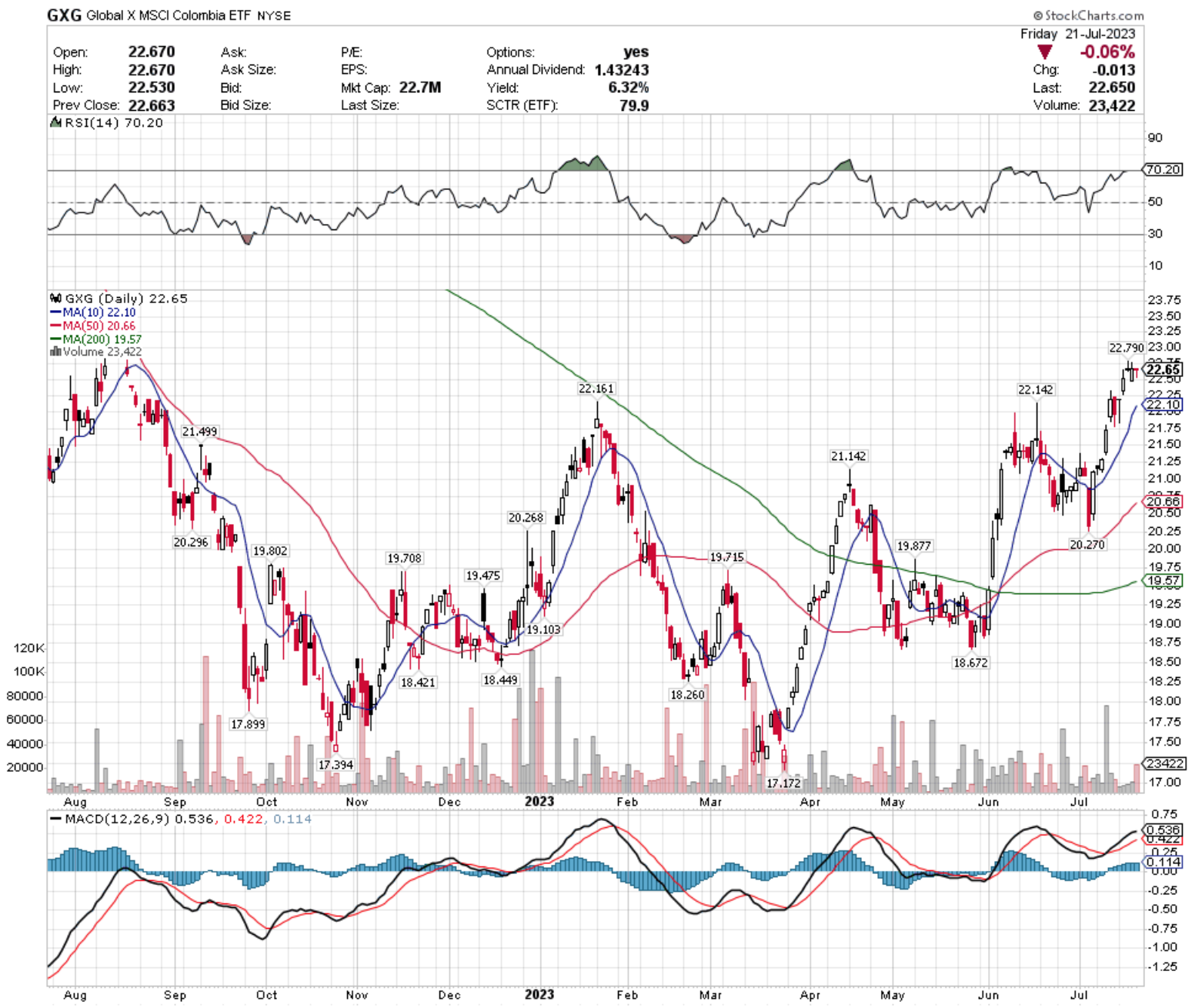Screen dimensions: 1202x1008
Task: Click the StockCharts.com watermark text
Action: [1088, 15]
